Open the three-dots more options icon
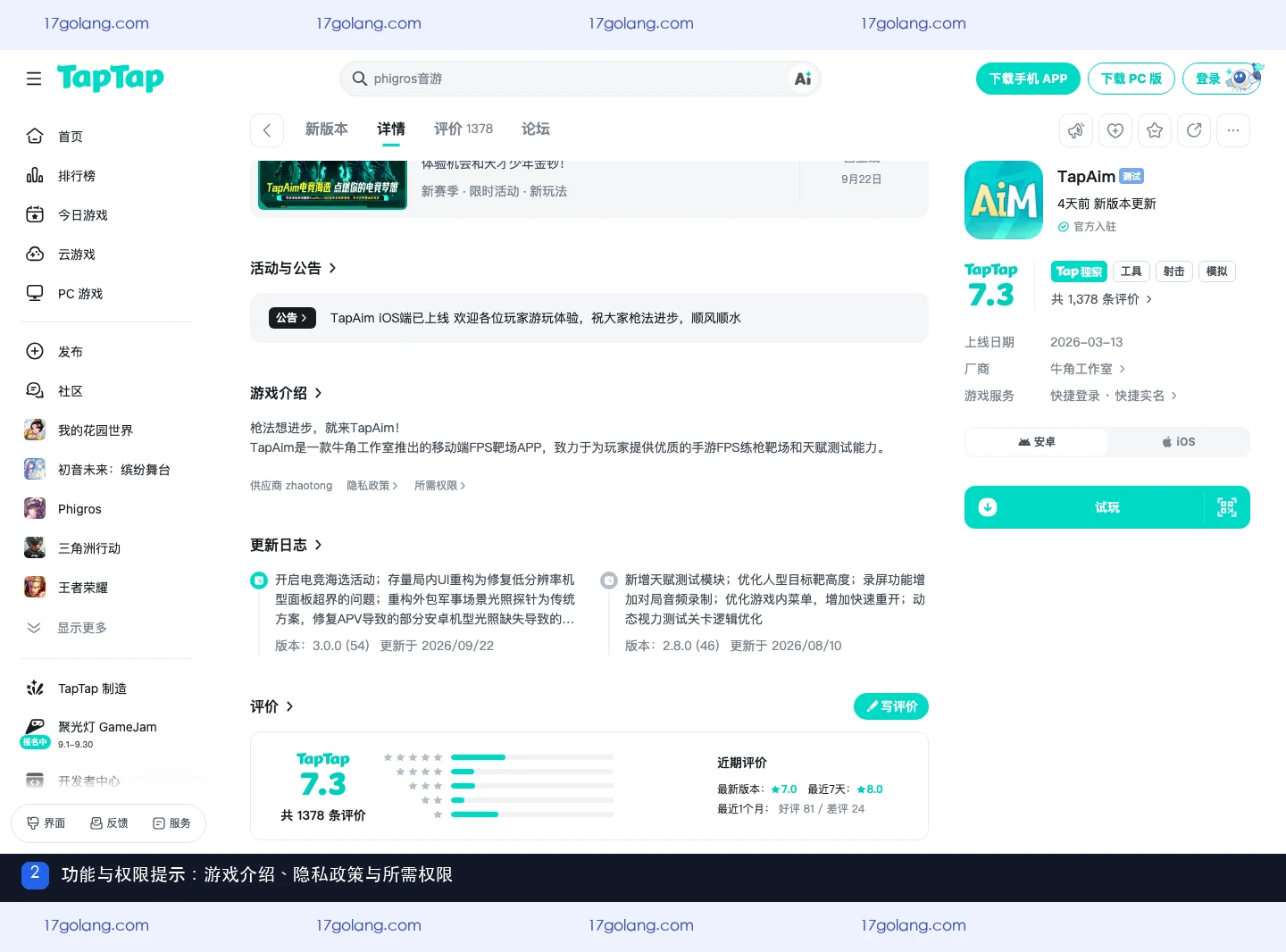Screen dimensions: 1286x952 pyautogui.click(x=1233, y=130)
